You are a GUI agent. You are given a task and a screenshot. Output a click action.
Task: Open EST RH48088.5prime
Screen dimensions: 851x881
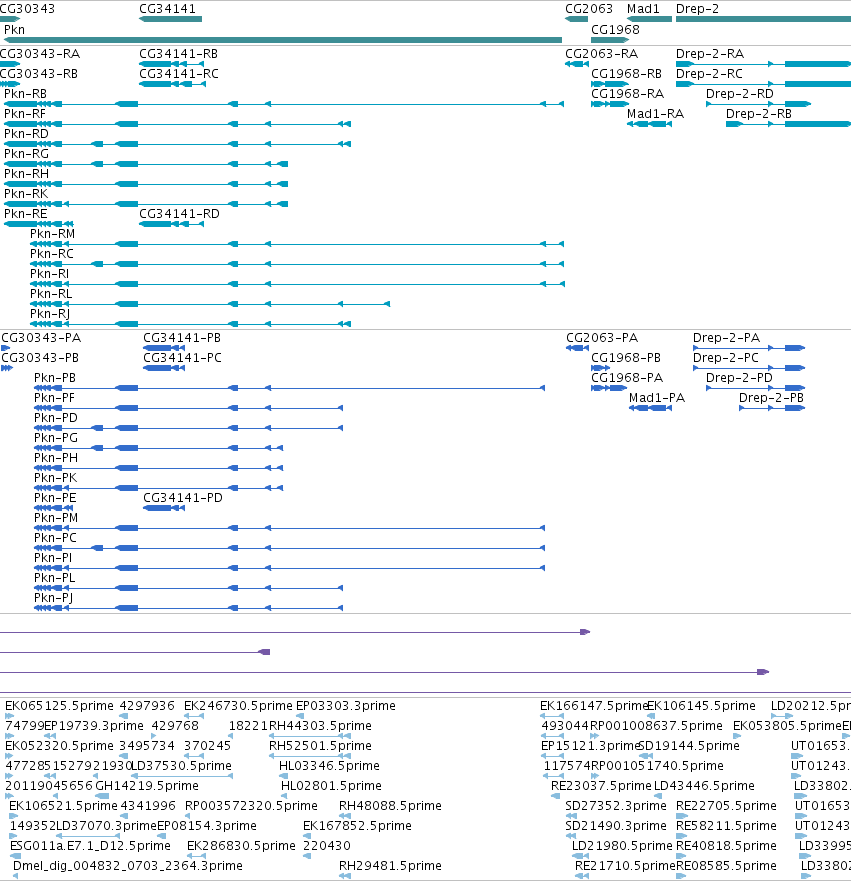(x=390, y=805)
